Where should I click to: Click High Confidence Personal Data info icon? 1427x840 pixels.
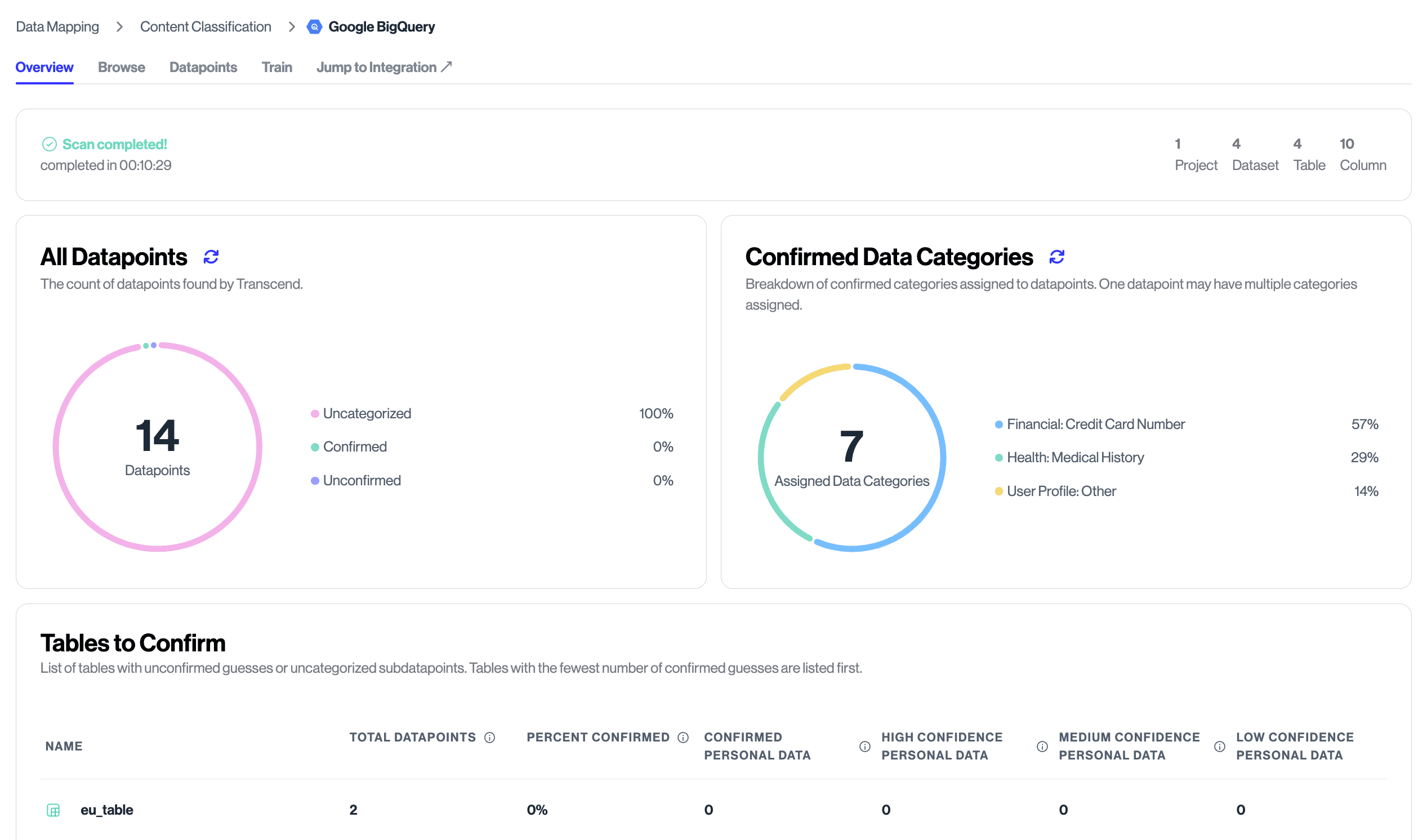[1042, 746]
